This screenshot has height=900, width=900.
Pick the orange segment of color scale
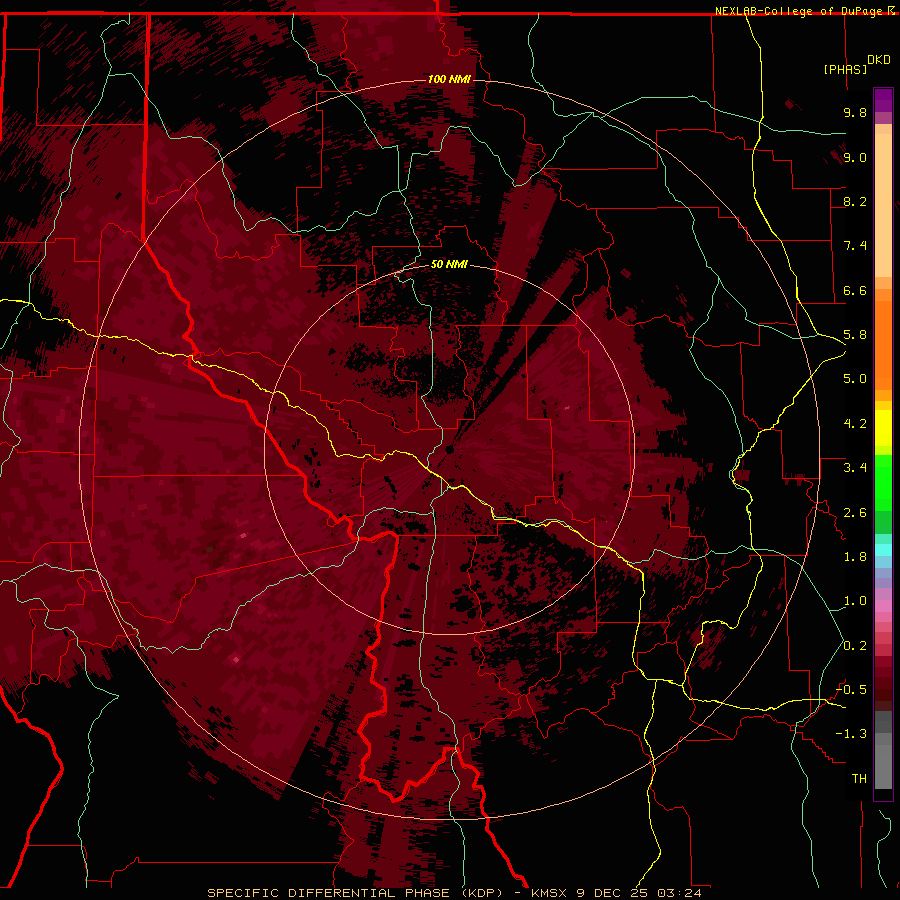pos(883,344)
